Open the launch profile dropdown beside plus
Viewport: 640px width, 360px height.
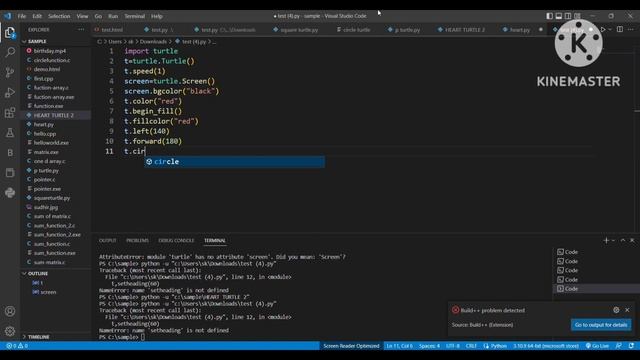613,240
